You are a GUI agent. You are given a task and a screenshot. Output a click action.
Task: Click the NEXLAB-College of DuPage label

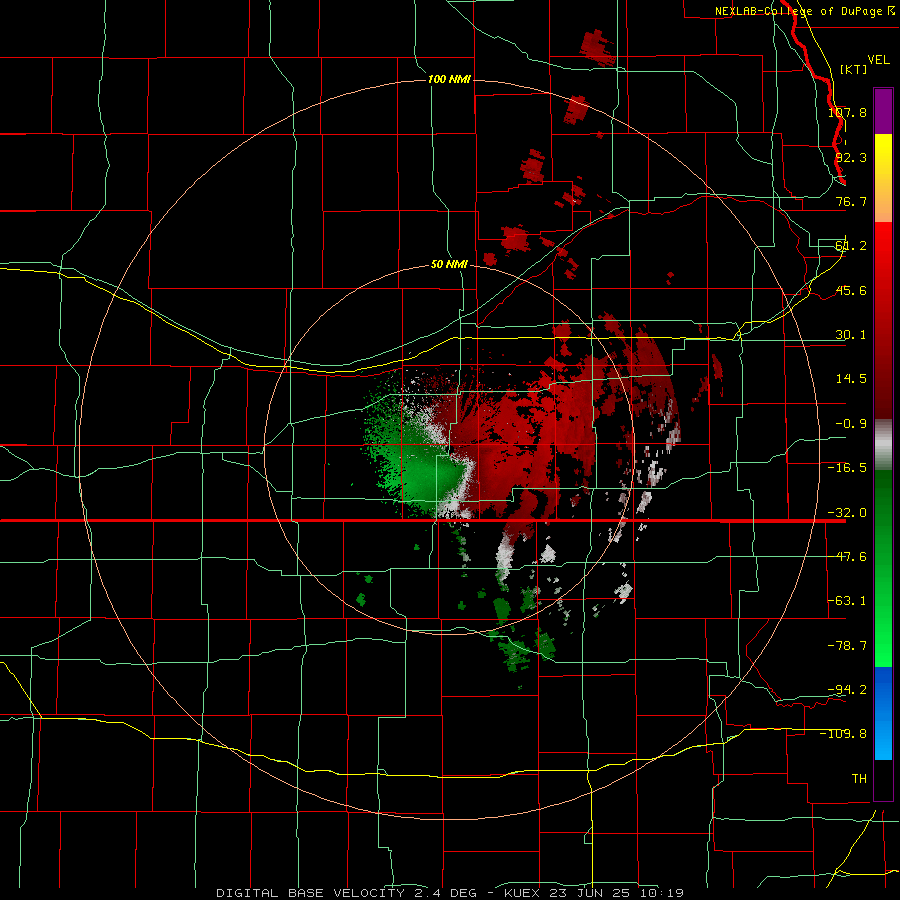tap(798, 11)
